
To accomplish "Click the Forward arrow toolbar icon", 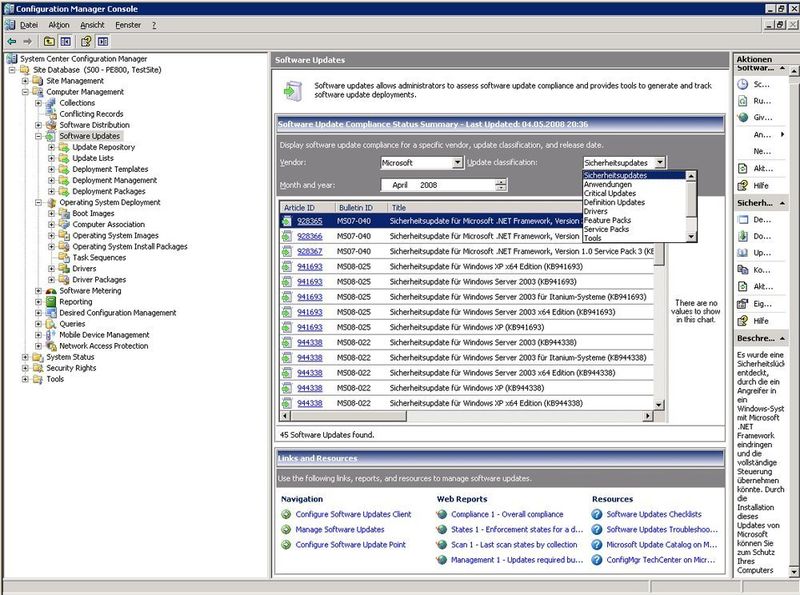I will pyautogui.click(x=28, y=41).
